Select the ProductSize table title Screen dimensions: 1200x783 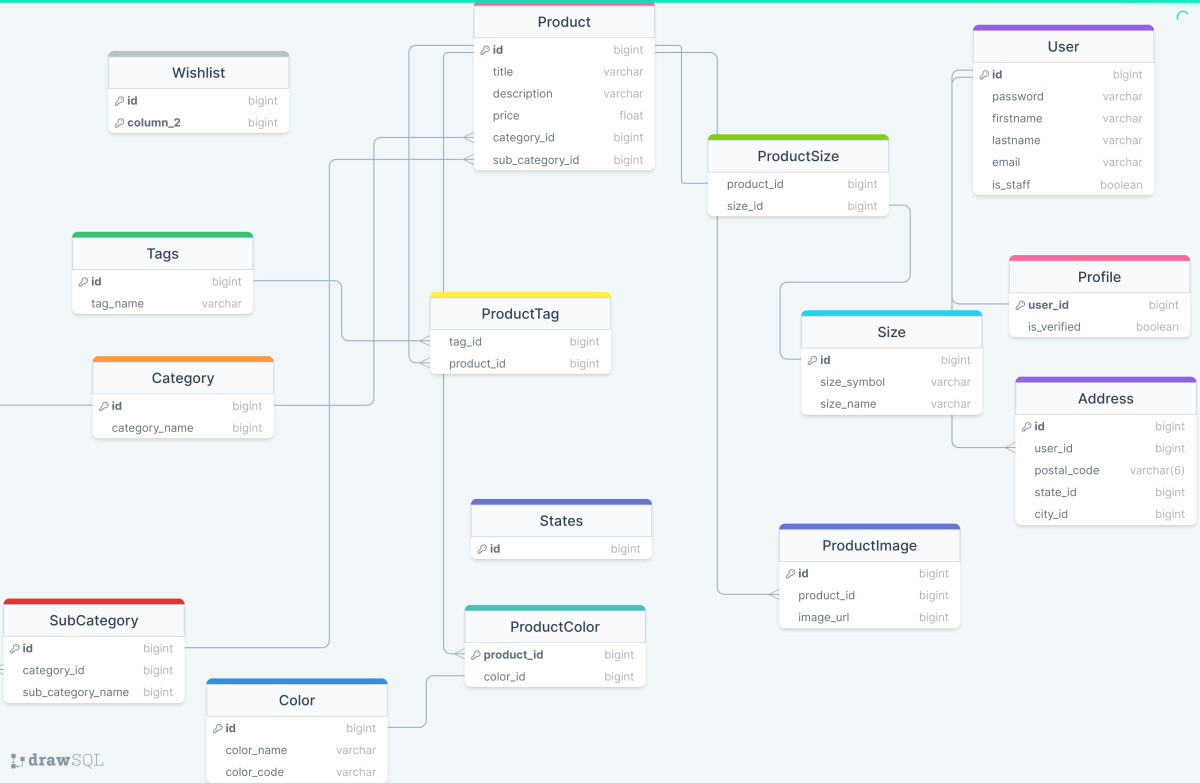pyautogui.click(x=797, y=157)
